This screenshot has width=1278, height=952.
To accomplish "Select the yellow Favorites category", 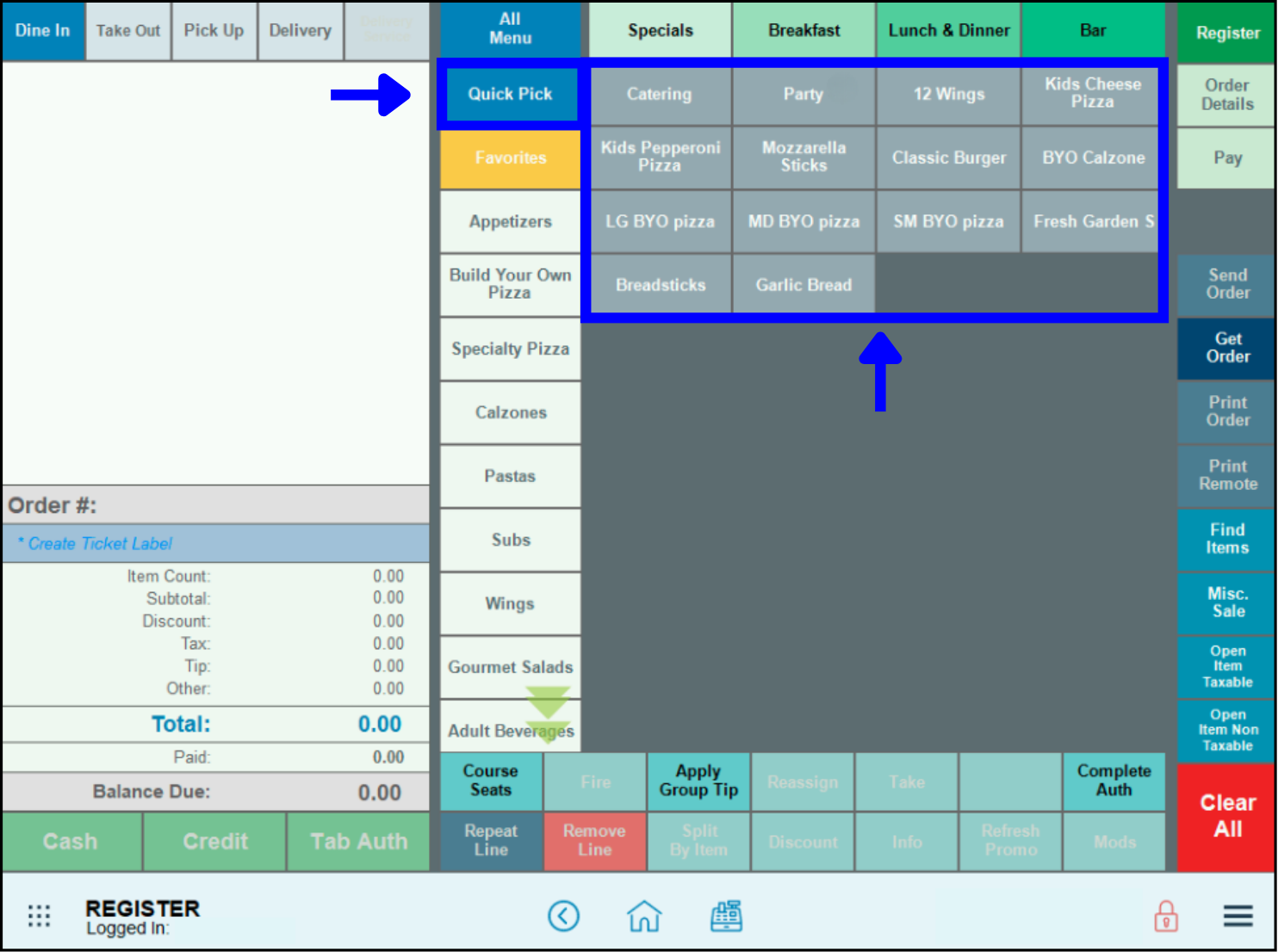I will point(510,158).
